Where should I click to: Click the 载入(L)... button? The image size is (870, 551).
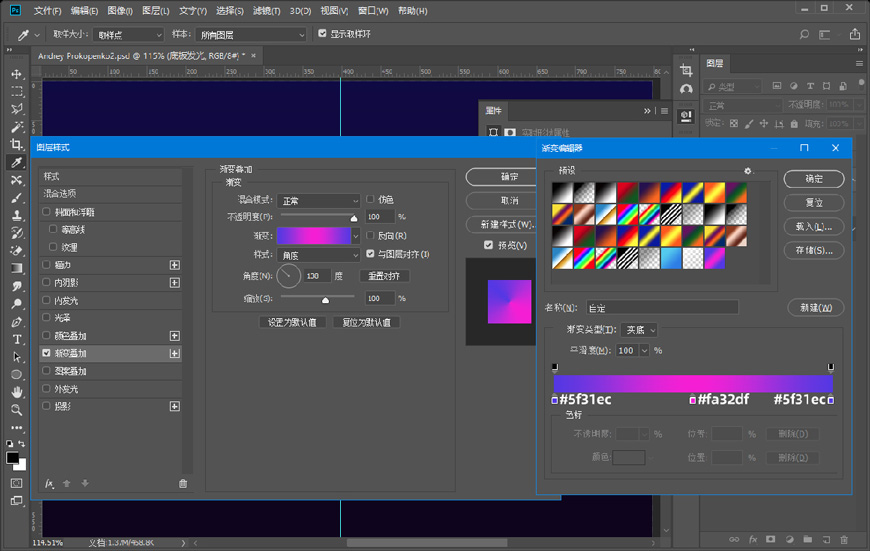point(814,226)
